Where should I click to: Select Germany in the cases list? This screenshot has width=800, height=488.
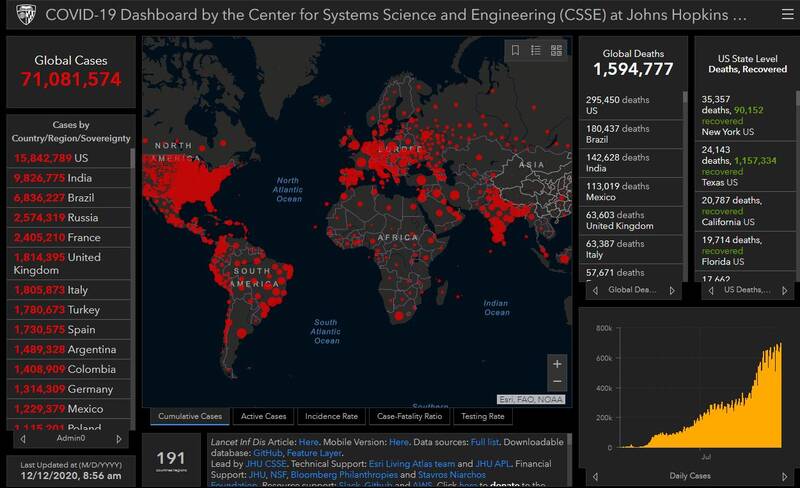pyautogui.click(x=69, y=389)
